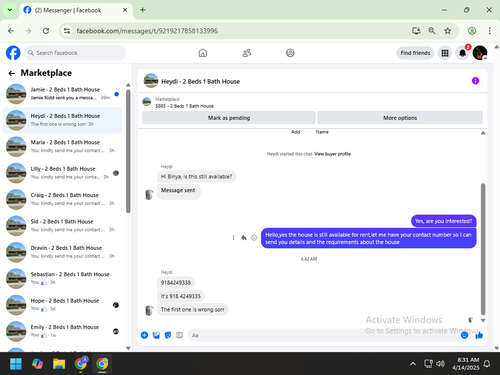Select Heydi - 2 Beds 1 Bath House chat
500x375 pixels.
[x=62, y=120]
